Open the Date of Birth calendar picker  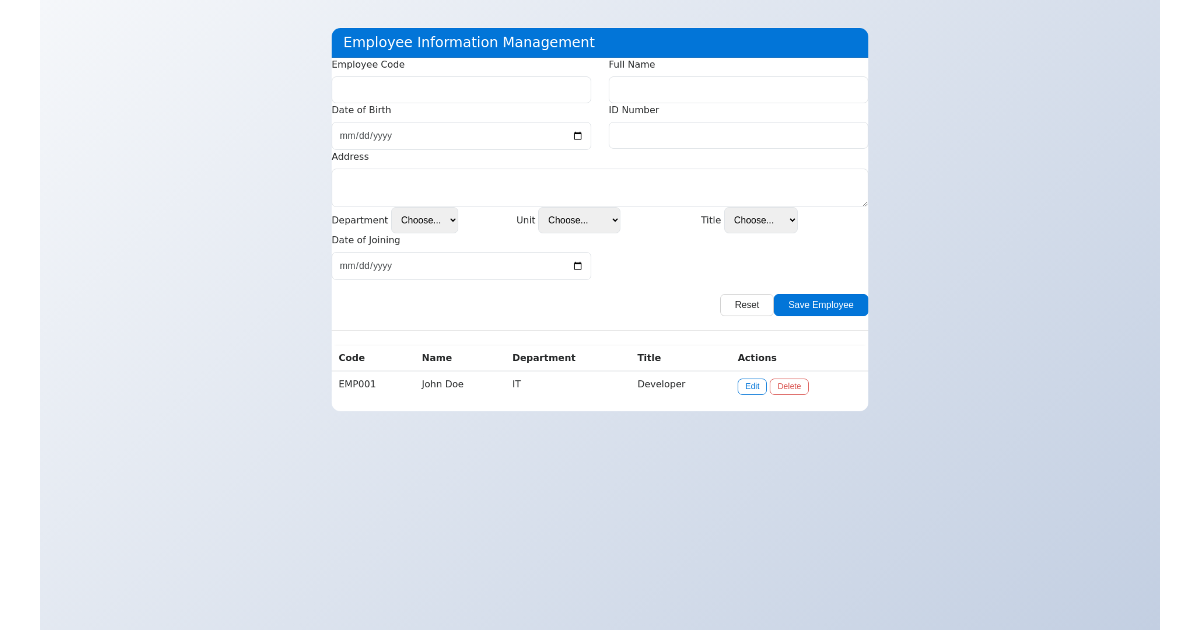coord(577,135)
